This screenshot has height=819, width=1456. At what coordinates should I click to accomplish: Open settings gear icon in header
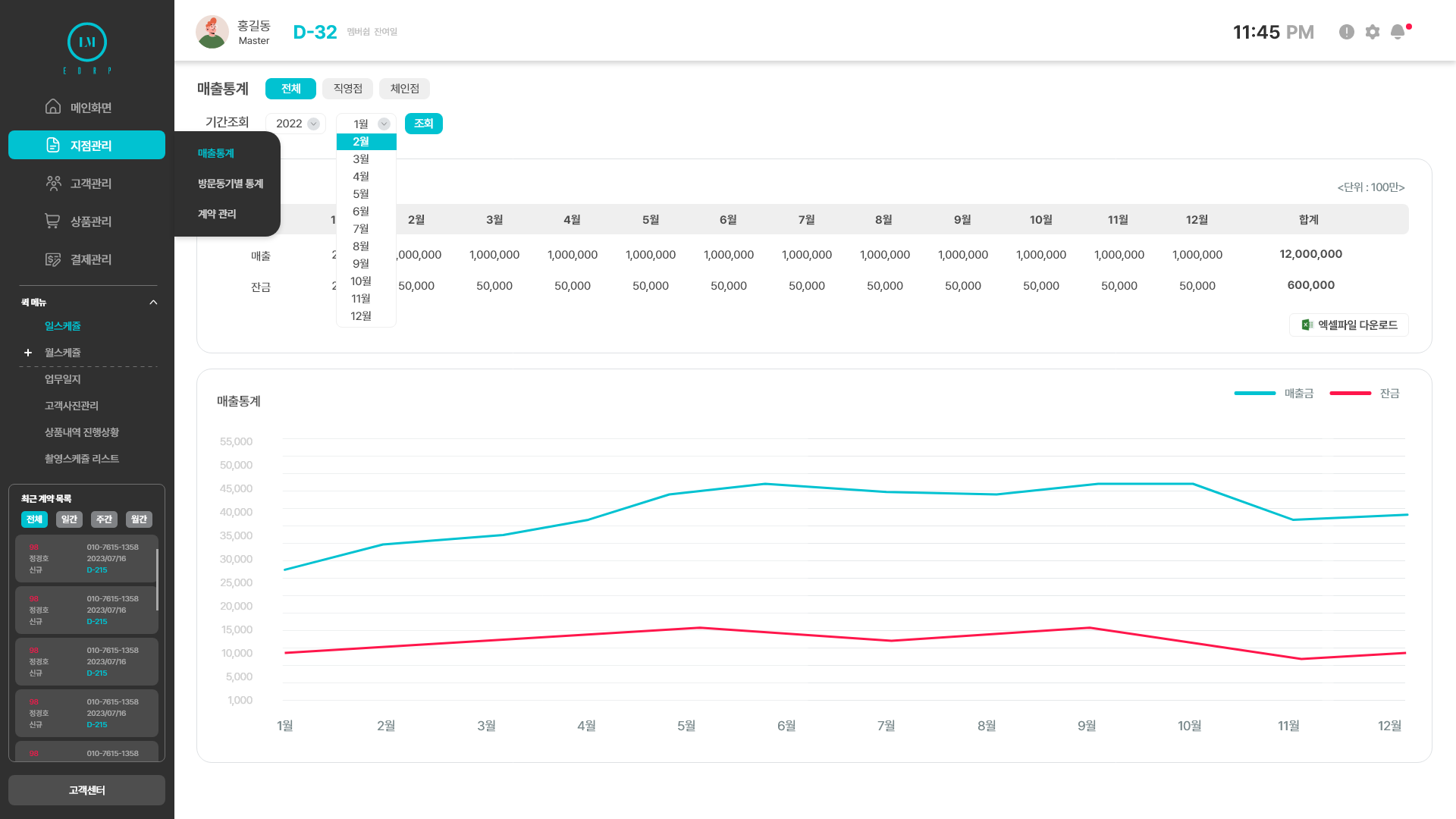(1373, 32)
